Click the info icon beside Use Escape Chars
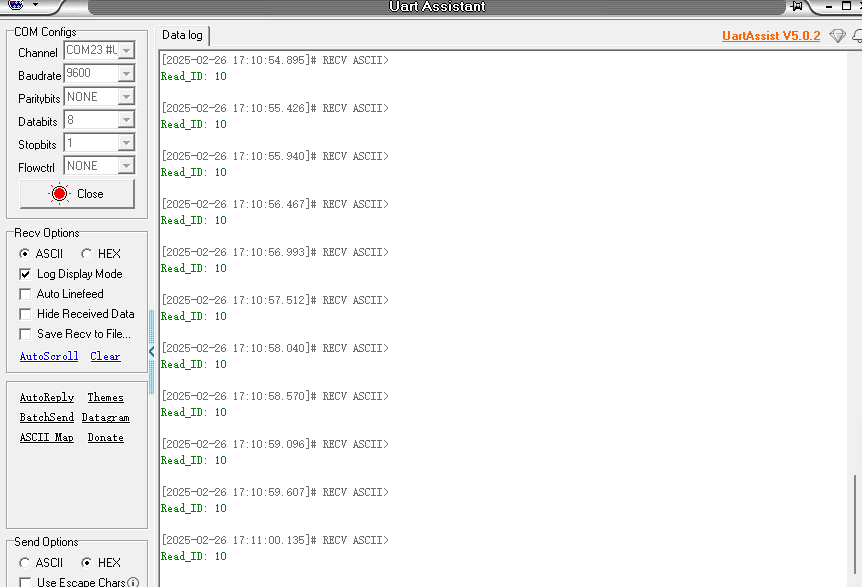This screenshot has height=587, width=862. (x=133, y=582)
